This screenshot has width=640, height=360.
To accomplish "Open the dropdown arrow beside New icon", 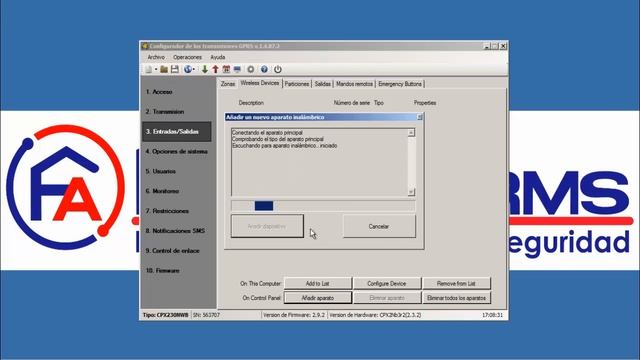I will 156,69.
